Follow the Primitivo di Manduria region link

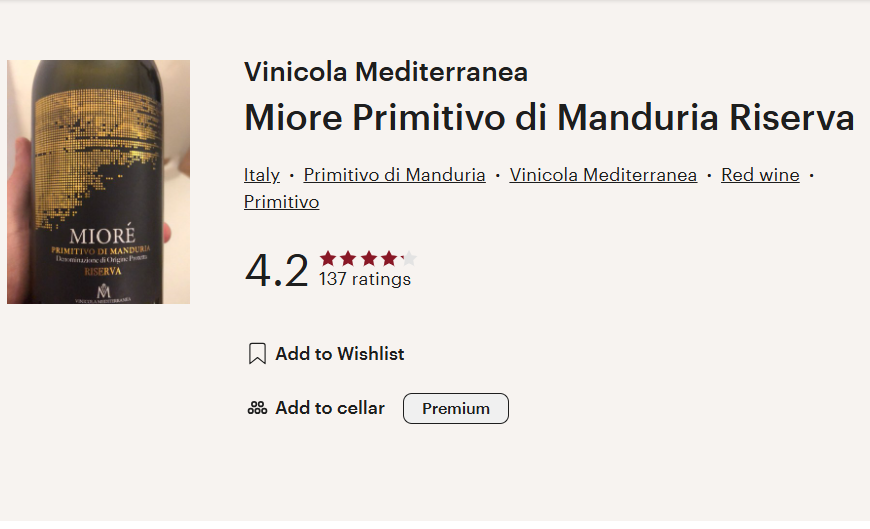[394, 175]
